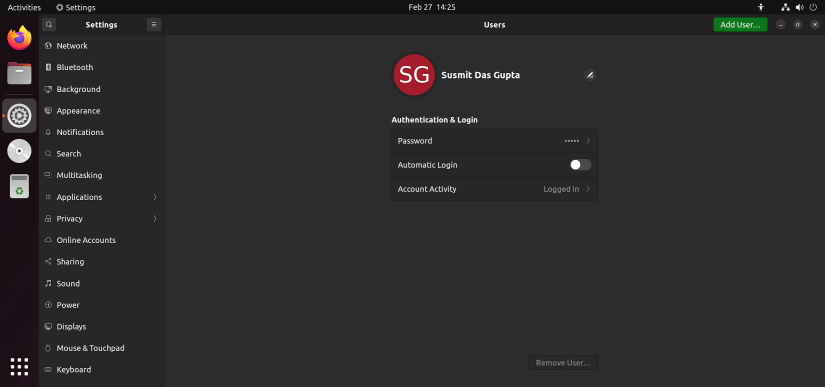This screenshot has height=387, width=825.
Task: Click the Remove User button
Action: click(x=563, y=363)
